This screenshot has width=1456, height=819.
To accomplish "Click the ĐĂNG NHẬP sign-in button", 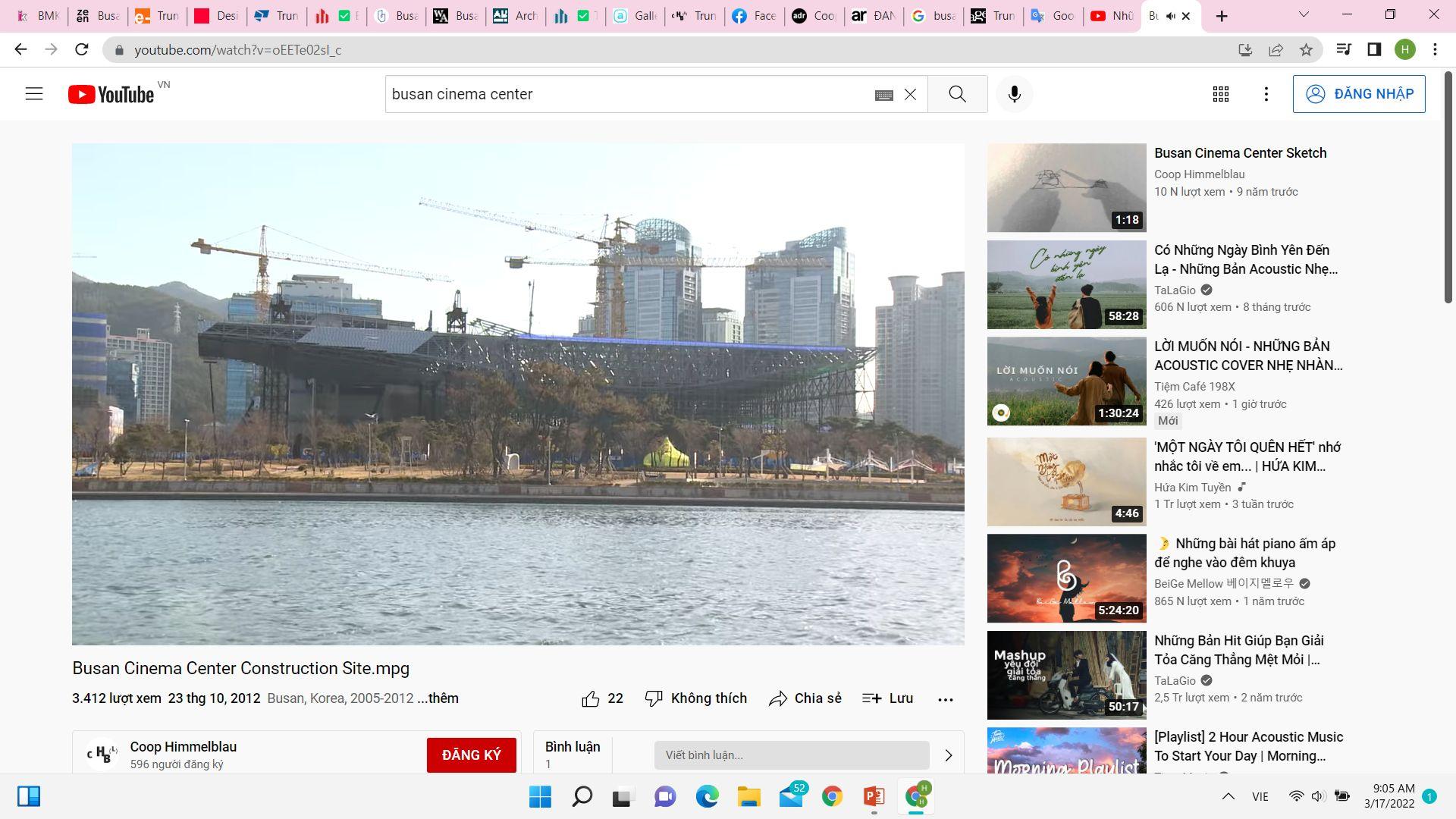I will click(x=1358, y=94).
